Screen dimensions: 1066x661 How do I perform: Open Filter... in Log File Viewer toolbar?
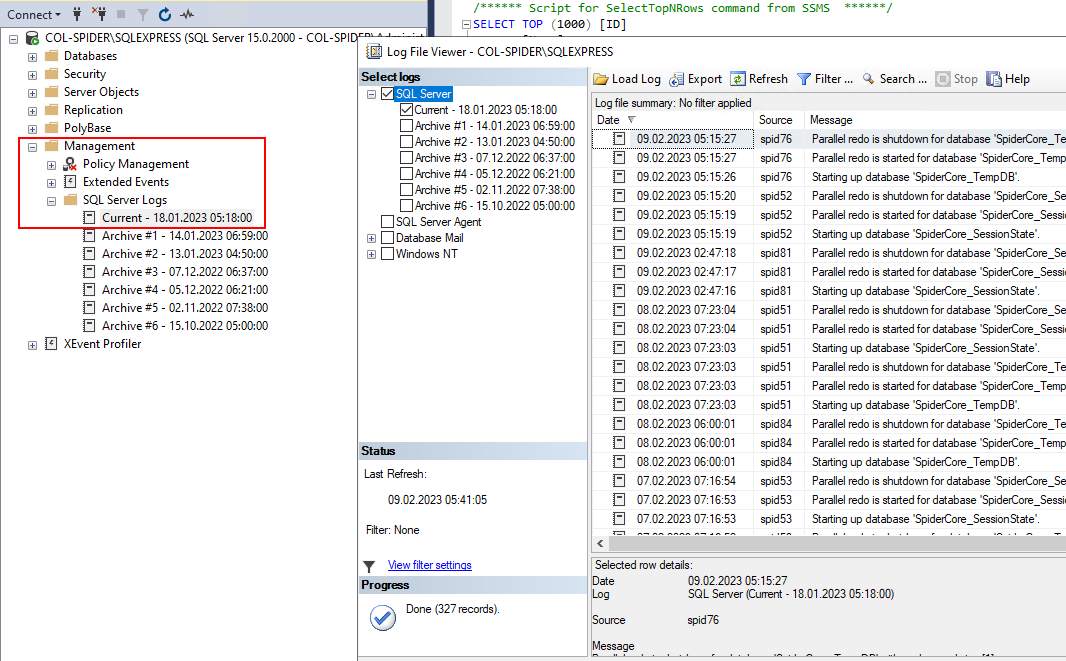(824, 79)
